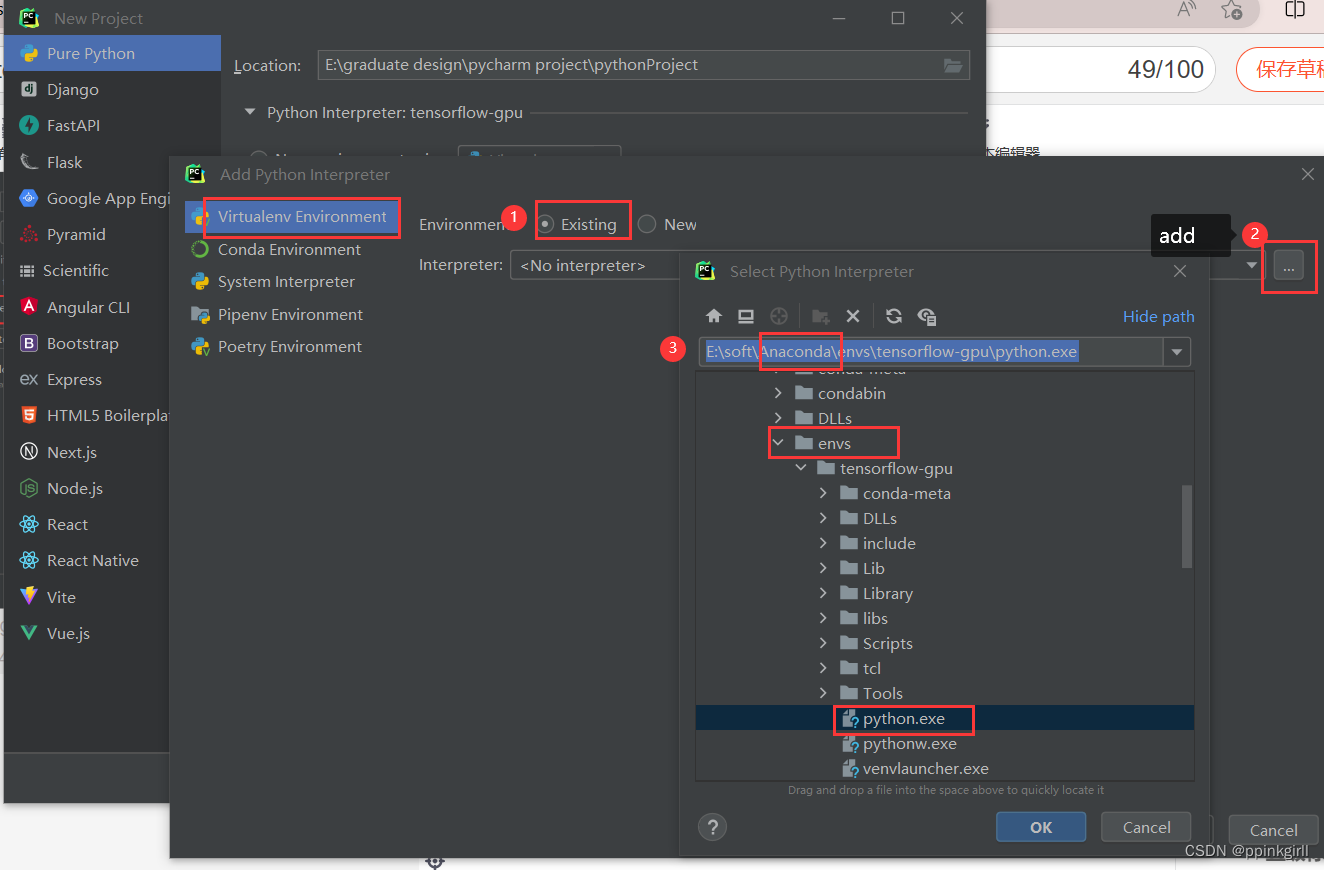Open help with the question mark button
Image resolution: width=1324 pixels, height=870 pixels.
[712, 827]
